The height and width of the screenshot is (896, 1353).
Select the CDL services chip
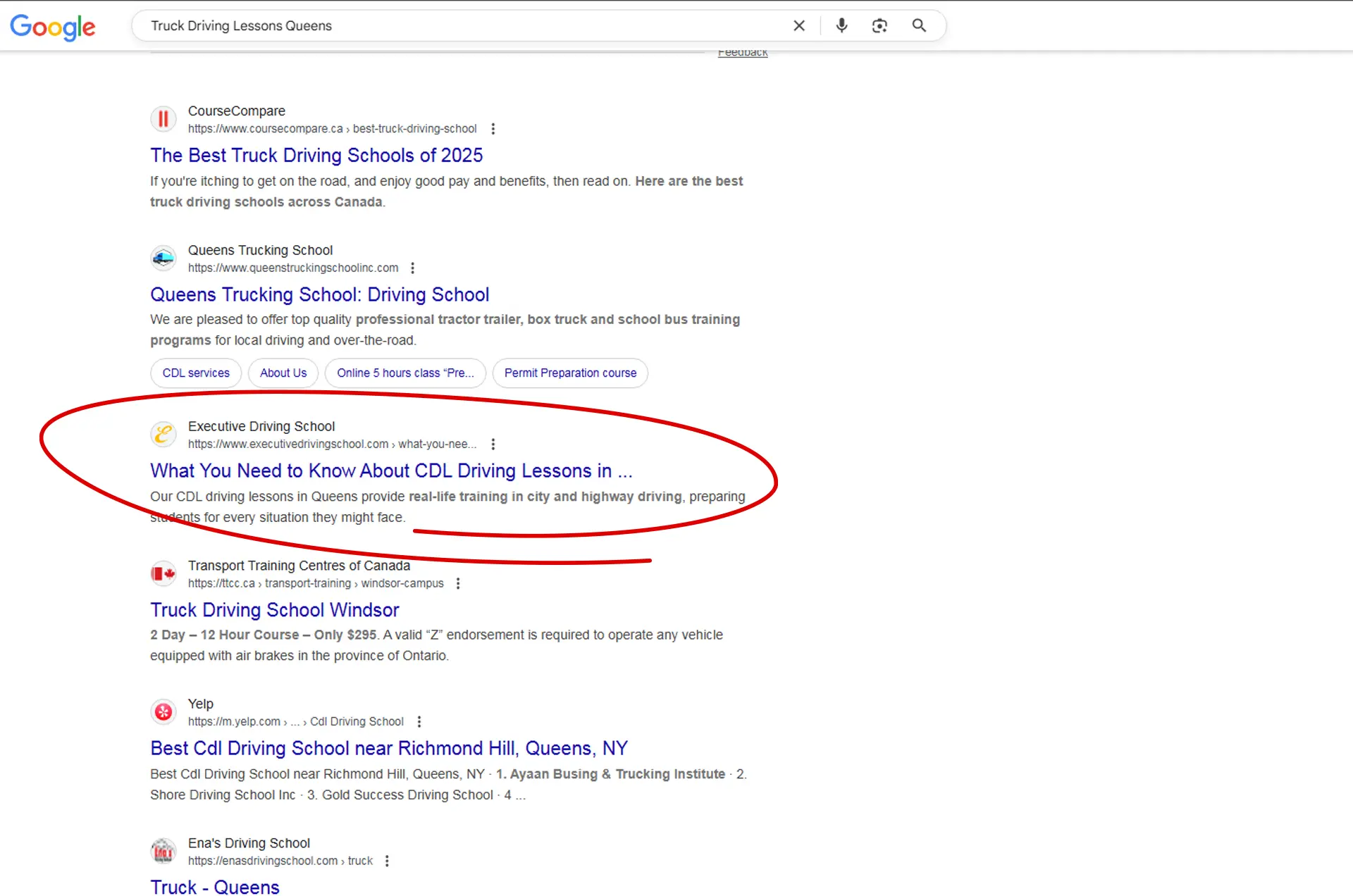tap(196, 373)
